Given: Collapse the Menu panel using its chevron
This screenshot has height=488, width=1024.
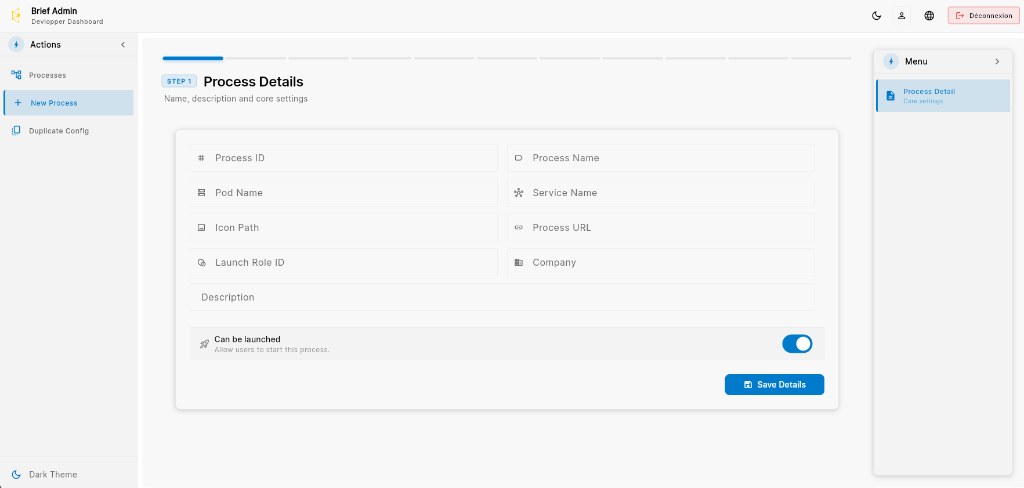Looking at the screenshot, I should [x=997, y=61].
